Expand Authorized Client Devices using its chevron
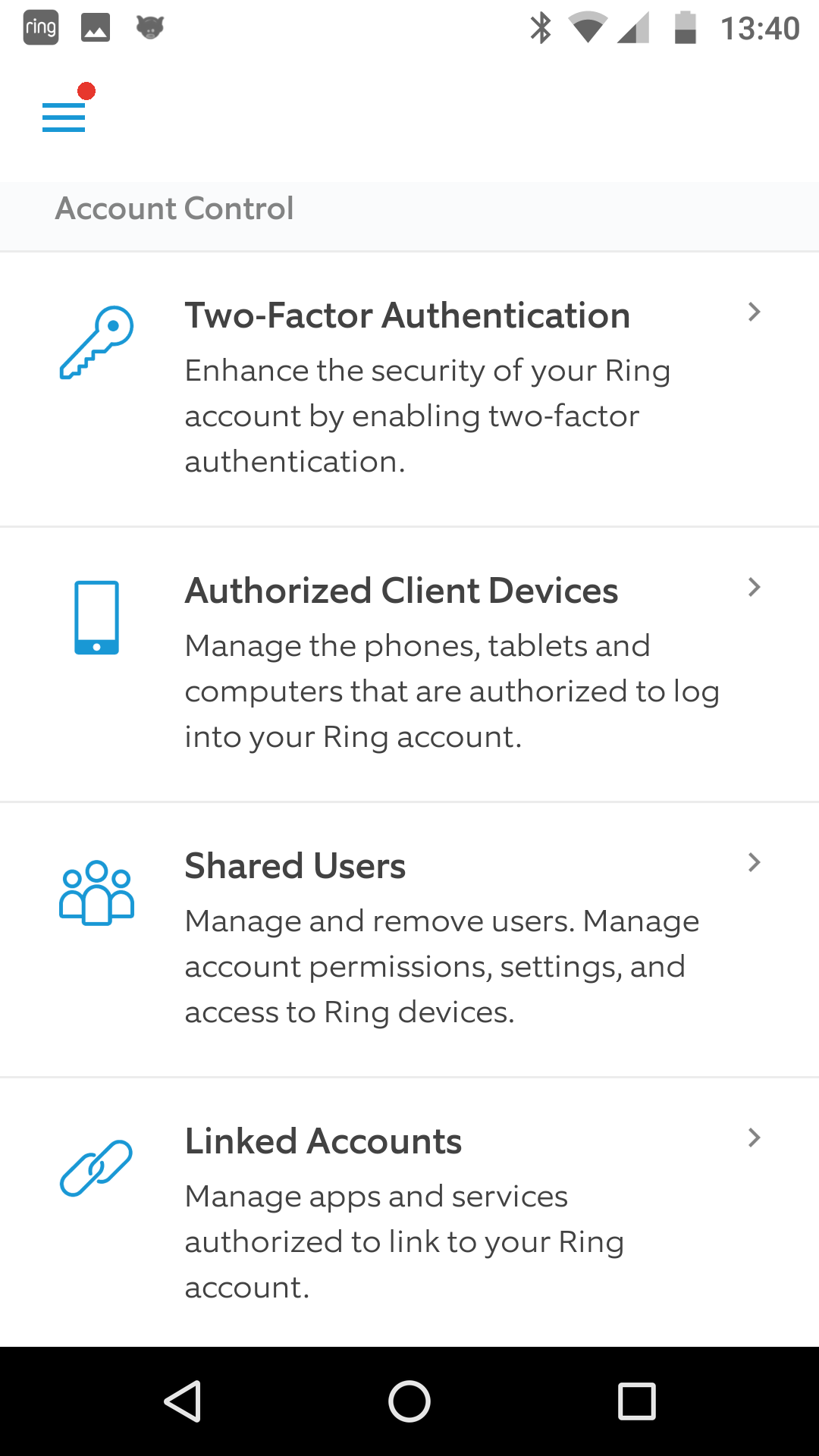The image size is (819, 1456). pyautogui.click(x=754, y=588)
